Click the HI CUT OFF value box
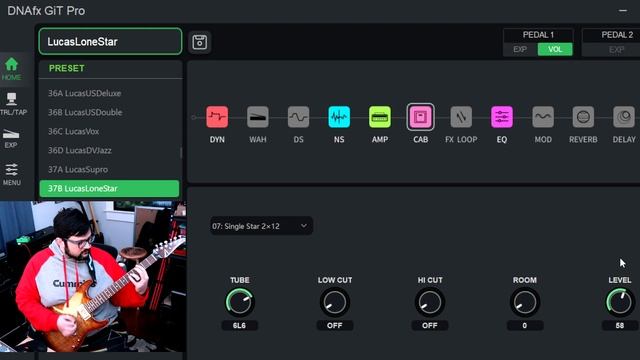This screenshot has height=360, width=640. coord(430,325)
